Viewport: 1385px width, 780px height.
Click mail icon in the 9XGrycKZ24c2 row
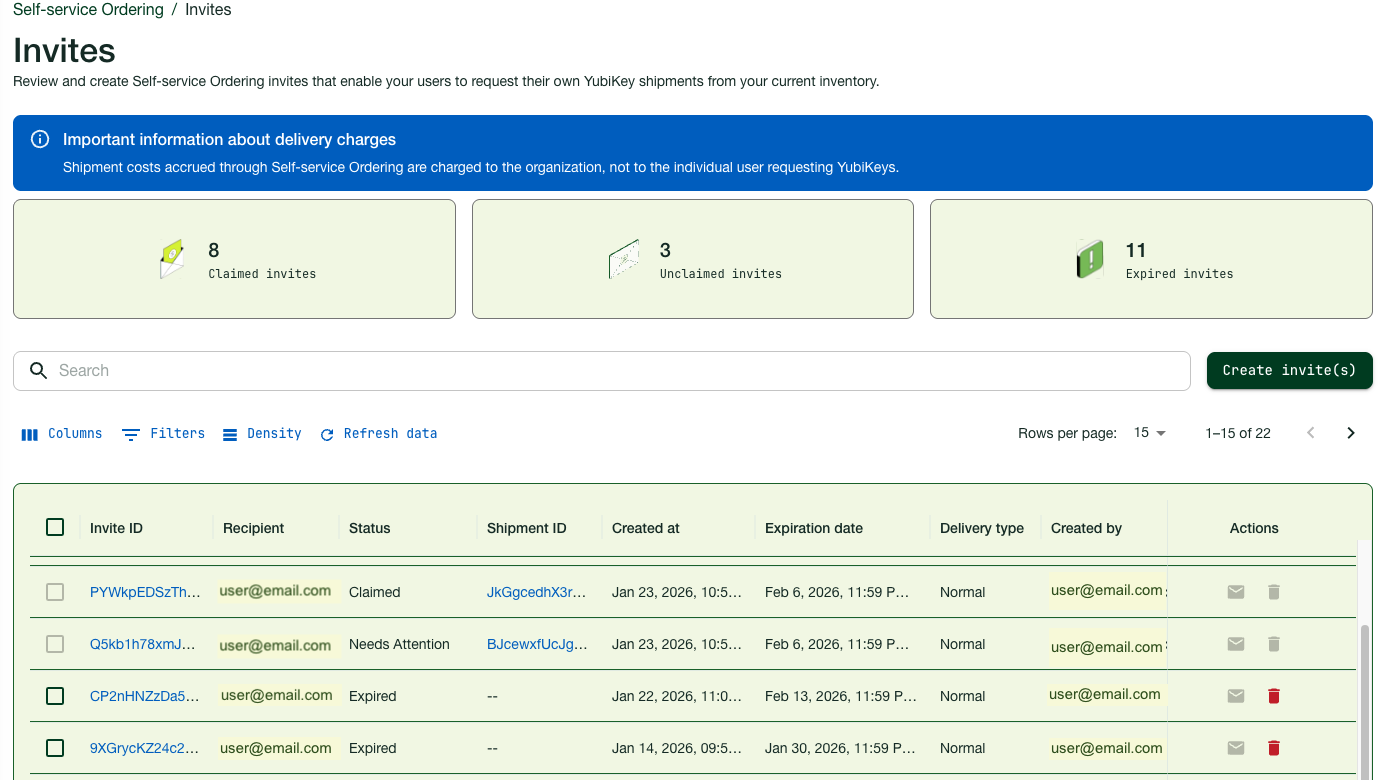(1236, 748)
